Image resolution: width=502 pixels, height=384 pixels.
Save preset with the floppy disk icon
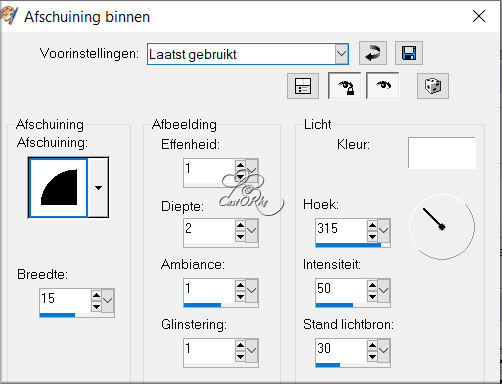tap(409, 53)
